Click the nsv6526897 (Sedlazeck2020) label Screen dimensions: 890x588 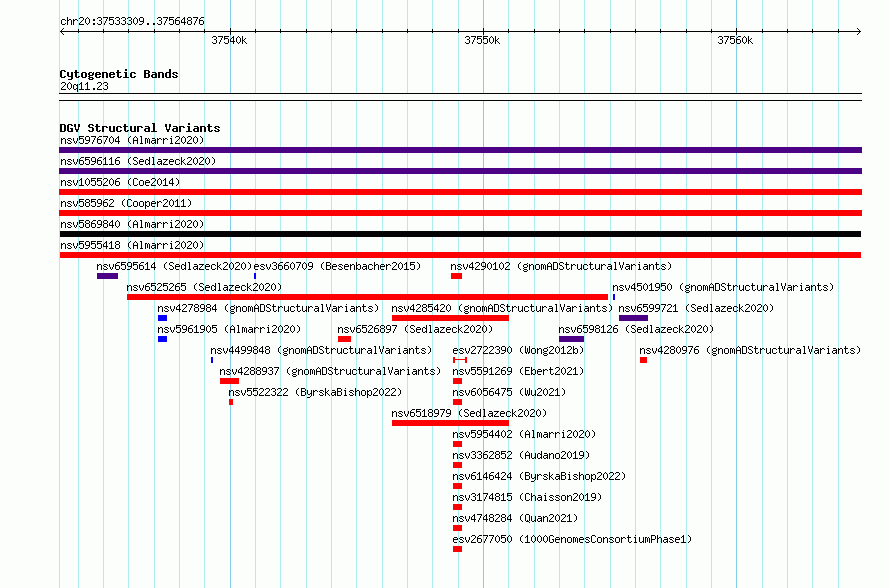pyautogui.click(x=415, y=329)
